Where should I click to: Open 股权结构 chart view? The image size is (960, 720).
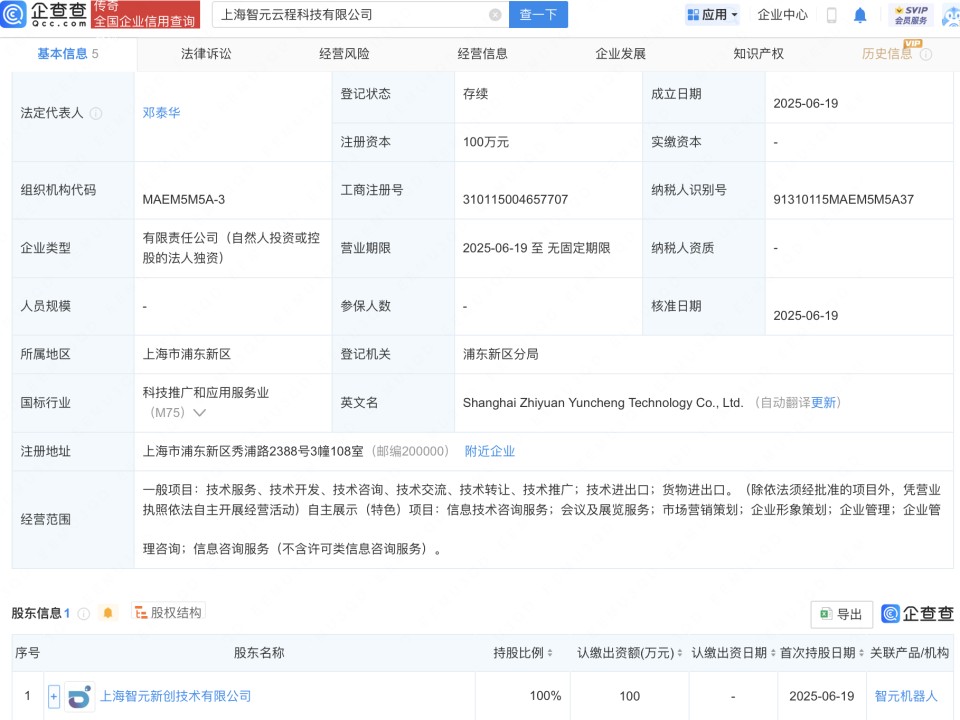tap(168, 612)
